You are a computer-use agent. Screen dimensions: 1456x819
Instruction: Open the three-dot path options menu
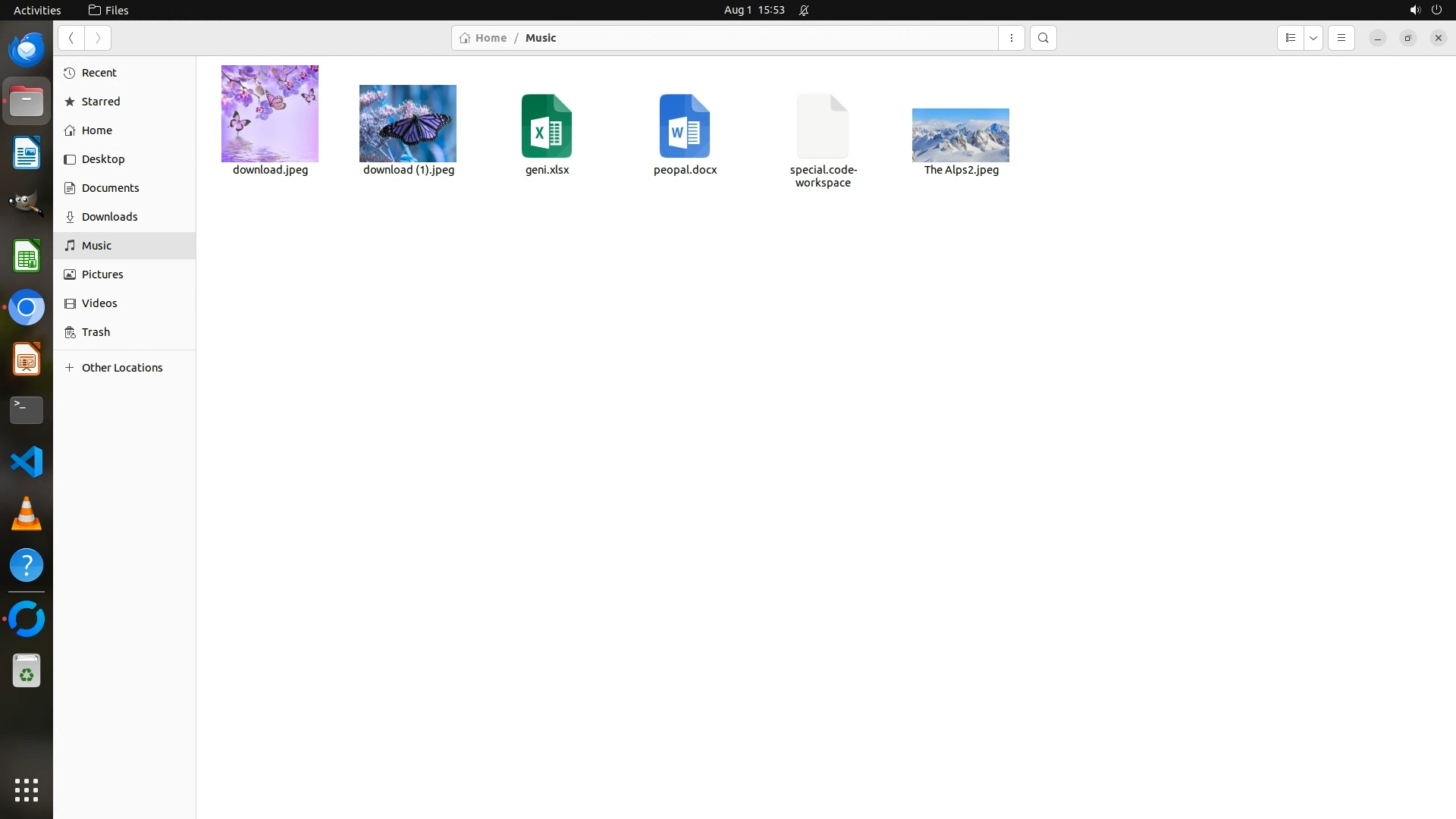1011,38
